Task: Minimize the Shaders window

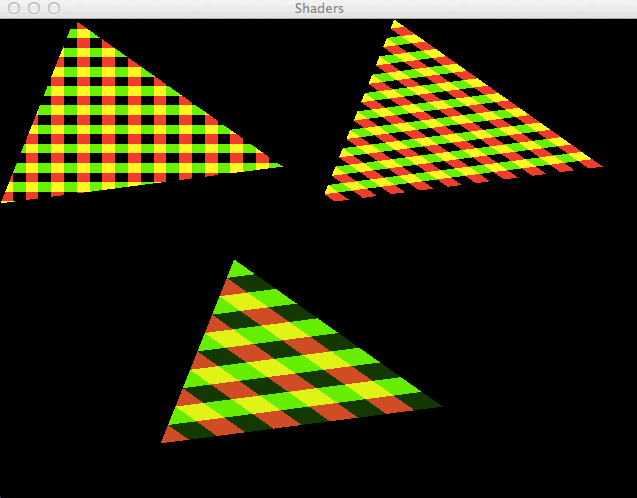Action: 33,8
